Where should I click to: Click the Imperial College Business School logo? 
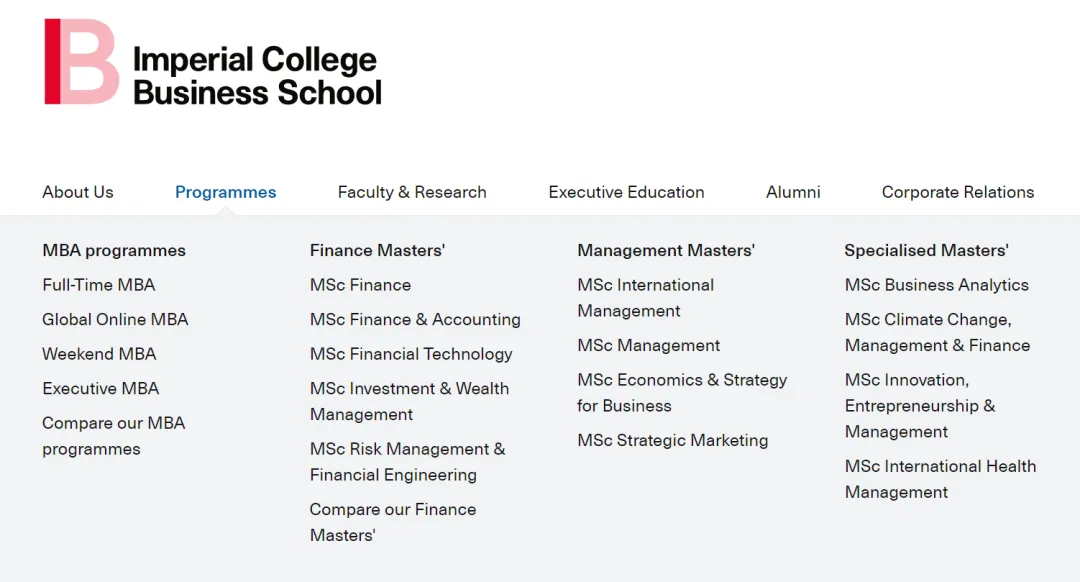click(x=213, y=62)
